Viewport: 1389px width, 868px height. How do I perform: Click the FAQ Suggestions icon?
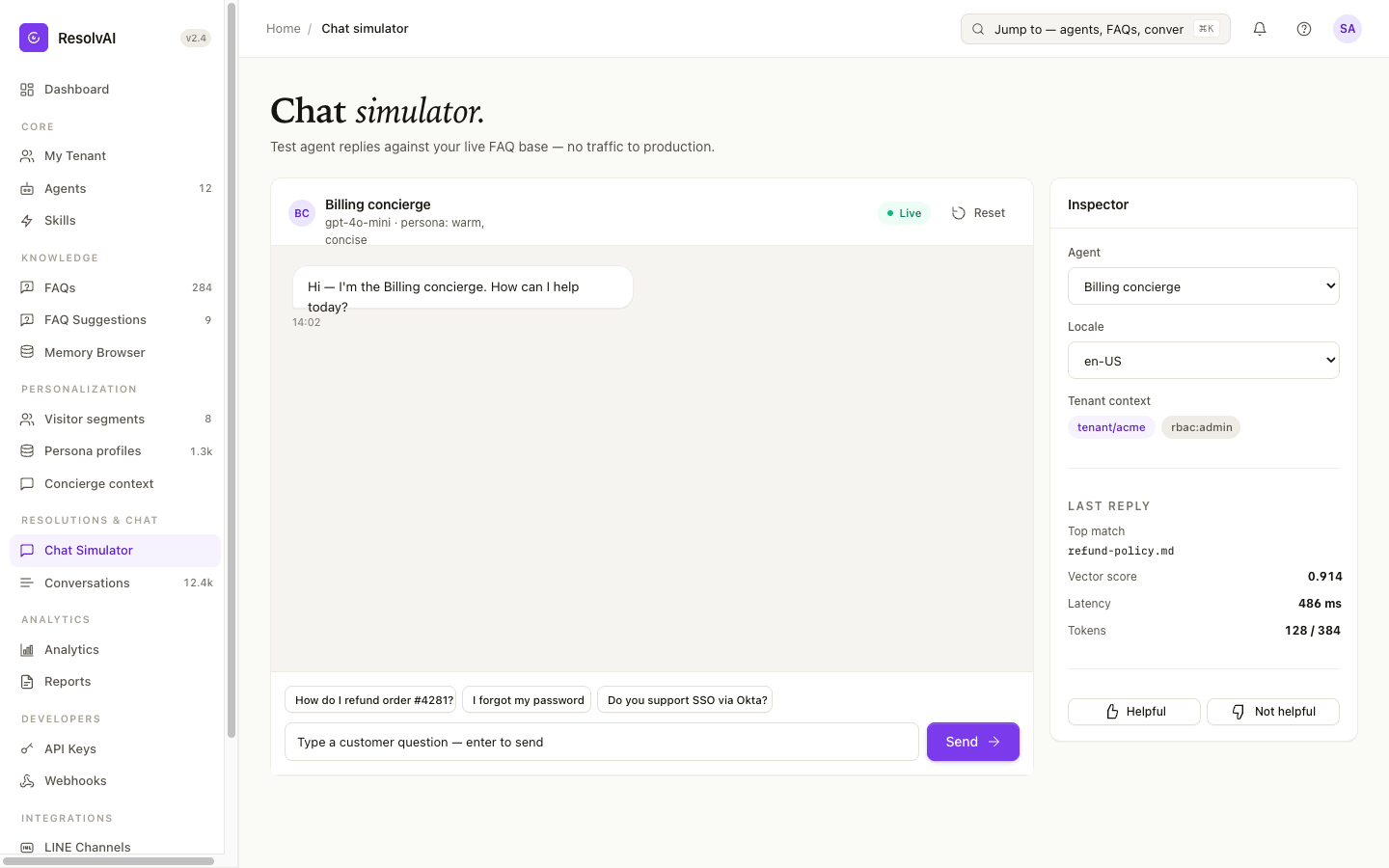point(27,320)
